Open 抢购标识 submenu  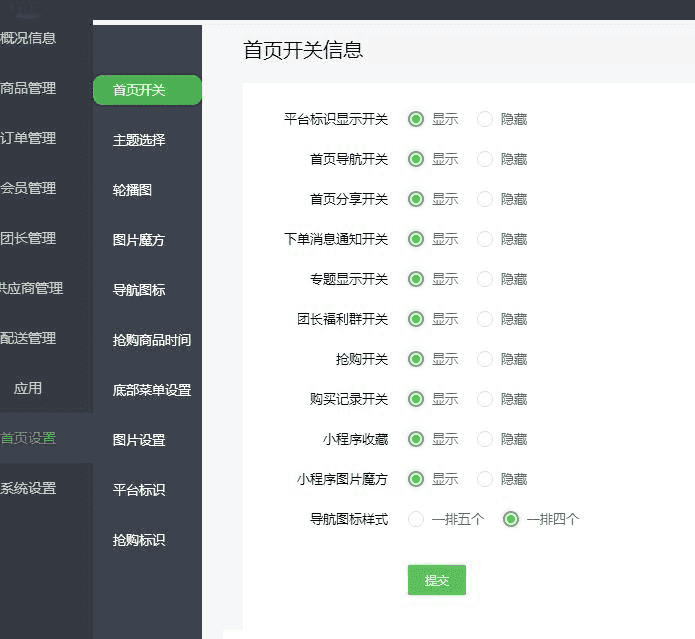[139, 540]
